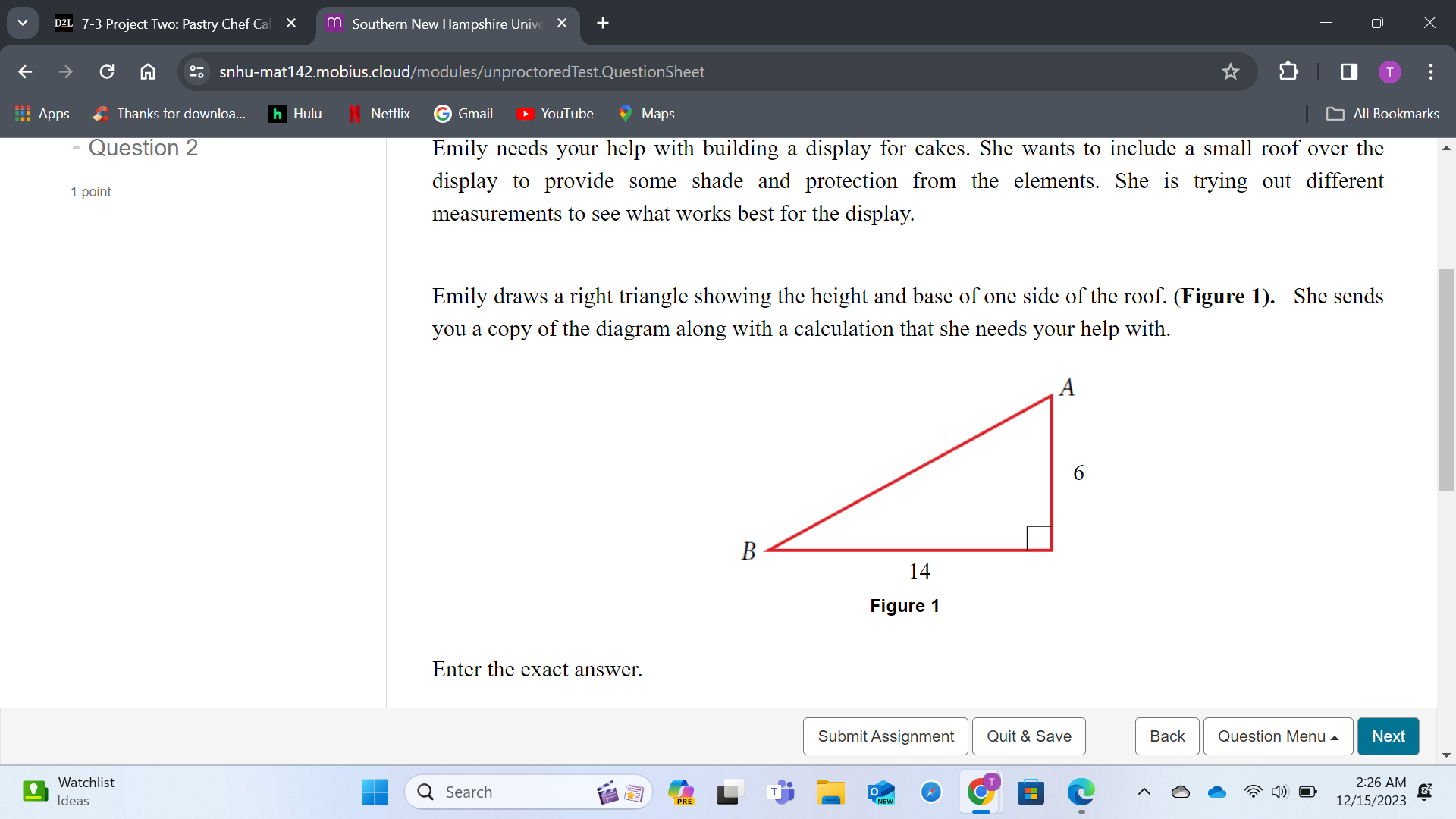
Task: Open Gmail from the bookmarks bar
Action: click(463, 113)
